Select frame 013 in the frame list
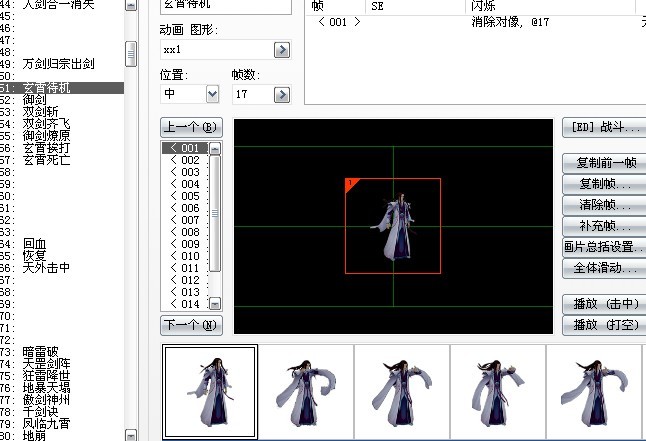 point(185,292)
